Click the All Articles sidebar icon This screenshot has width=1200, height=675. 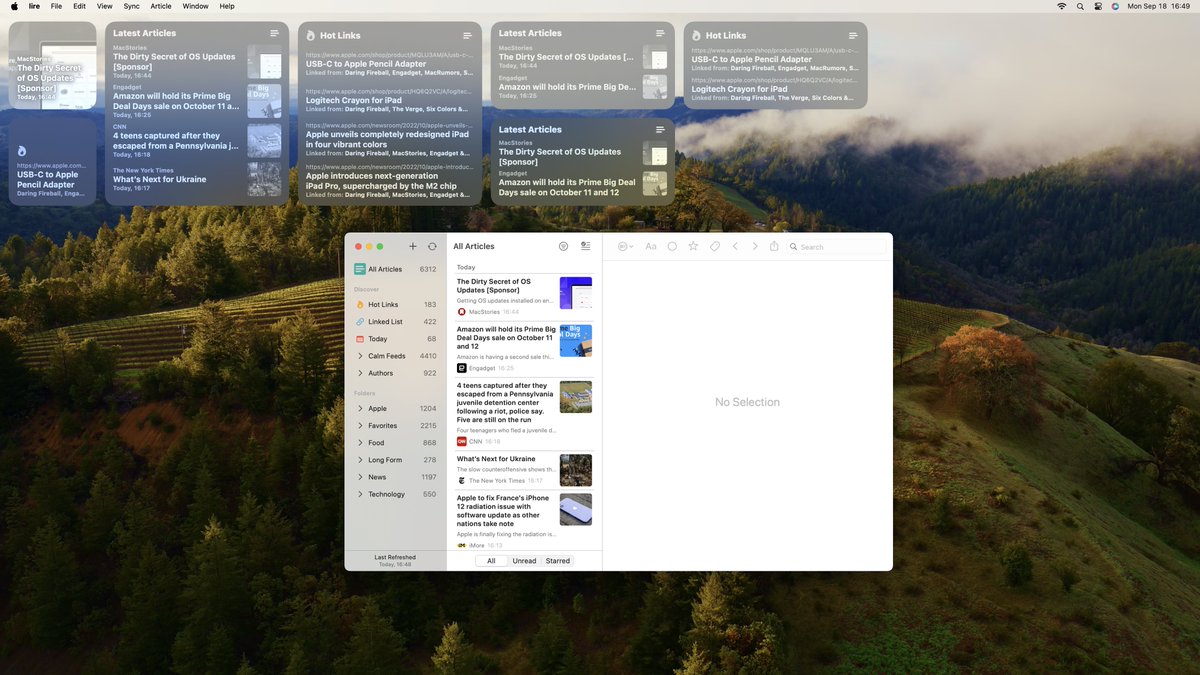[360, 269]
